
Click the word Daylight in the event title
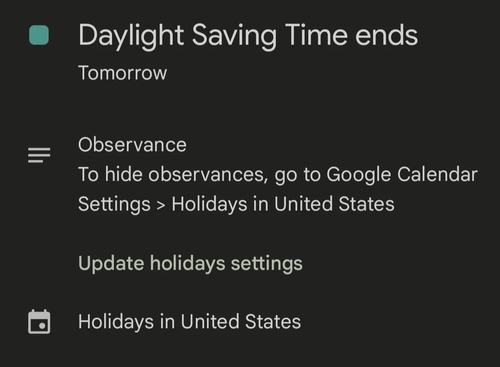coord(131,36)
